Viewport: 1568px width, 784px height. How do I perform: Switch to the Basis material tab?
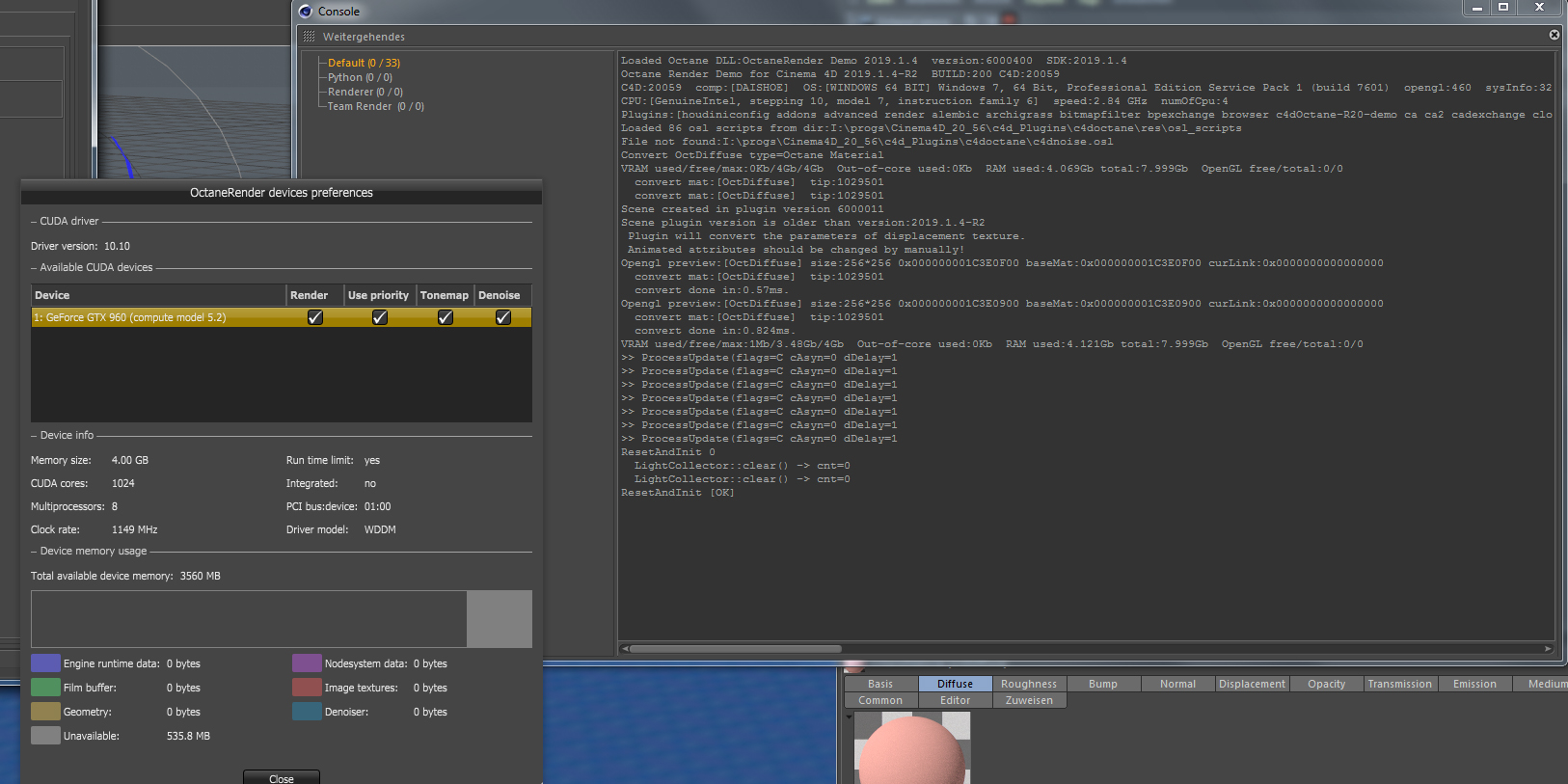click(x=880, y=684)
